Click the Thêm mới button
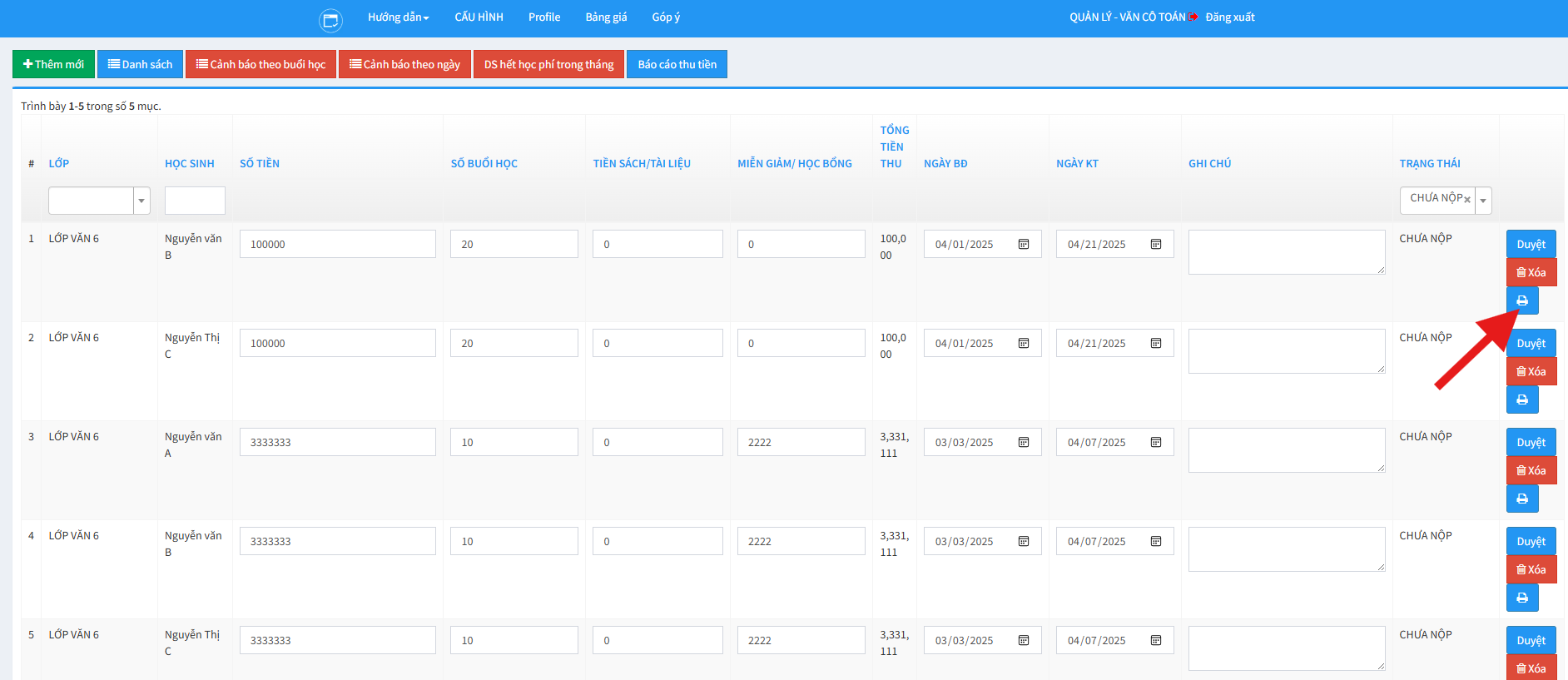This screenshot has width=1568, height=680. (53, 64)
